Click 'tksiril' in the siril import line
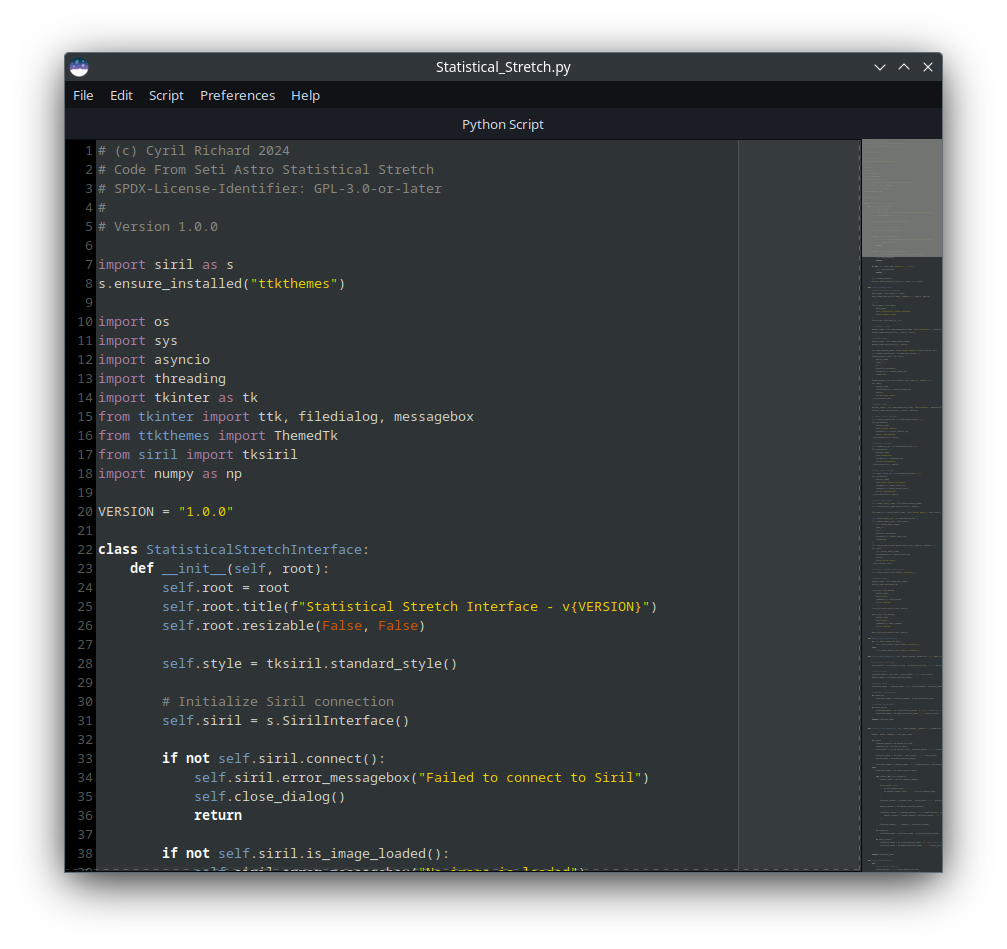The image size is (1007, 949). click(270, 455)
